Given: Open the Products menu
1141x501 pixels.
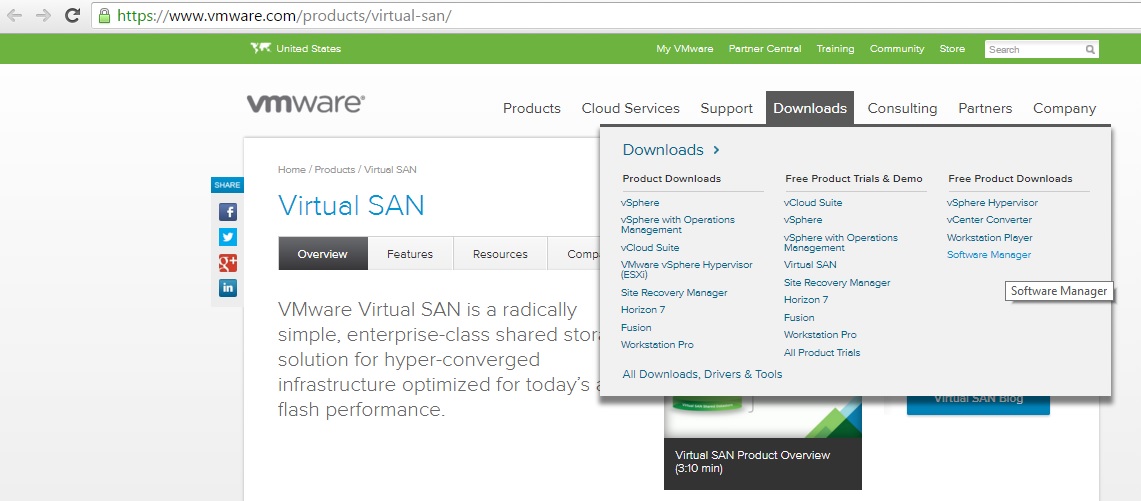Looking at the screenshot, I should point(532,109).
